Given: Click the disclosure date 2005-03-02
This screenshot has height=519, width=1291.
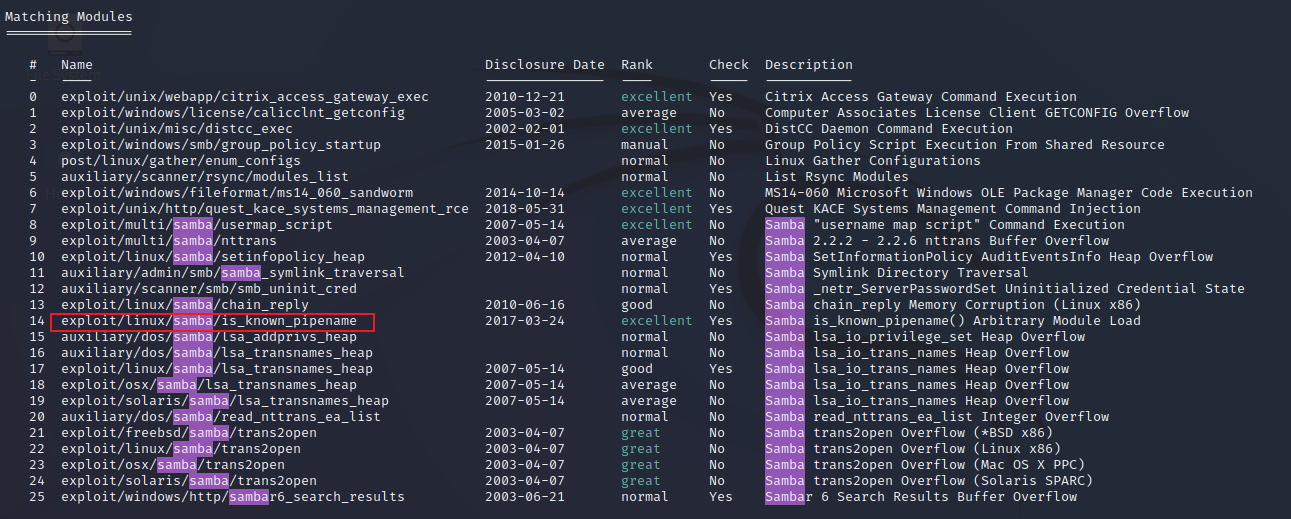Looking at the screenshot, I should click(x=525, y=113).
